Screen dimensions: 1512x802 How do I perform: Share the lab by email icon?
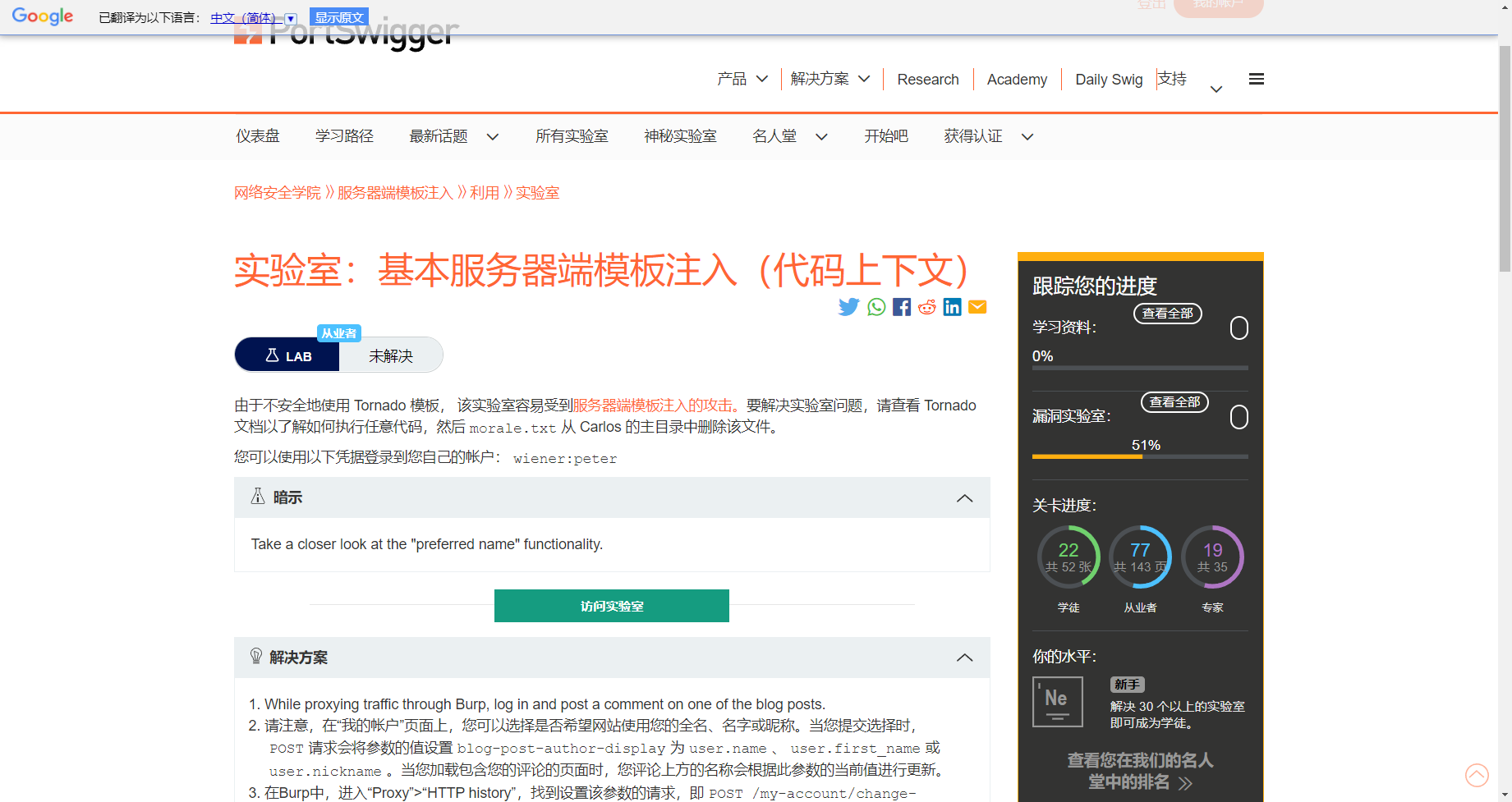coord(977,307)
